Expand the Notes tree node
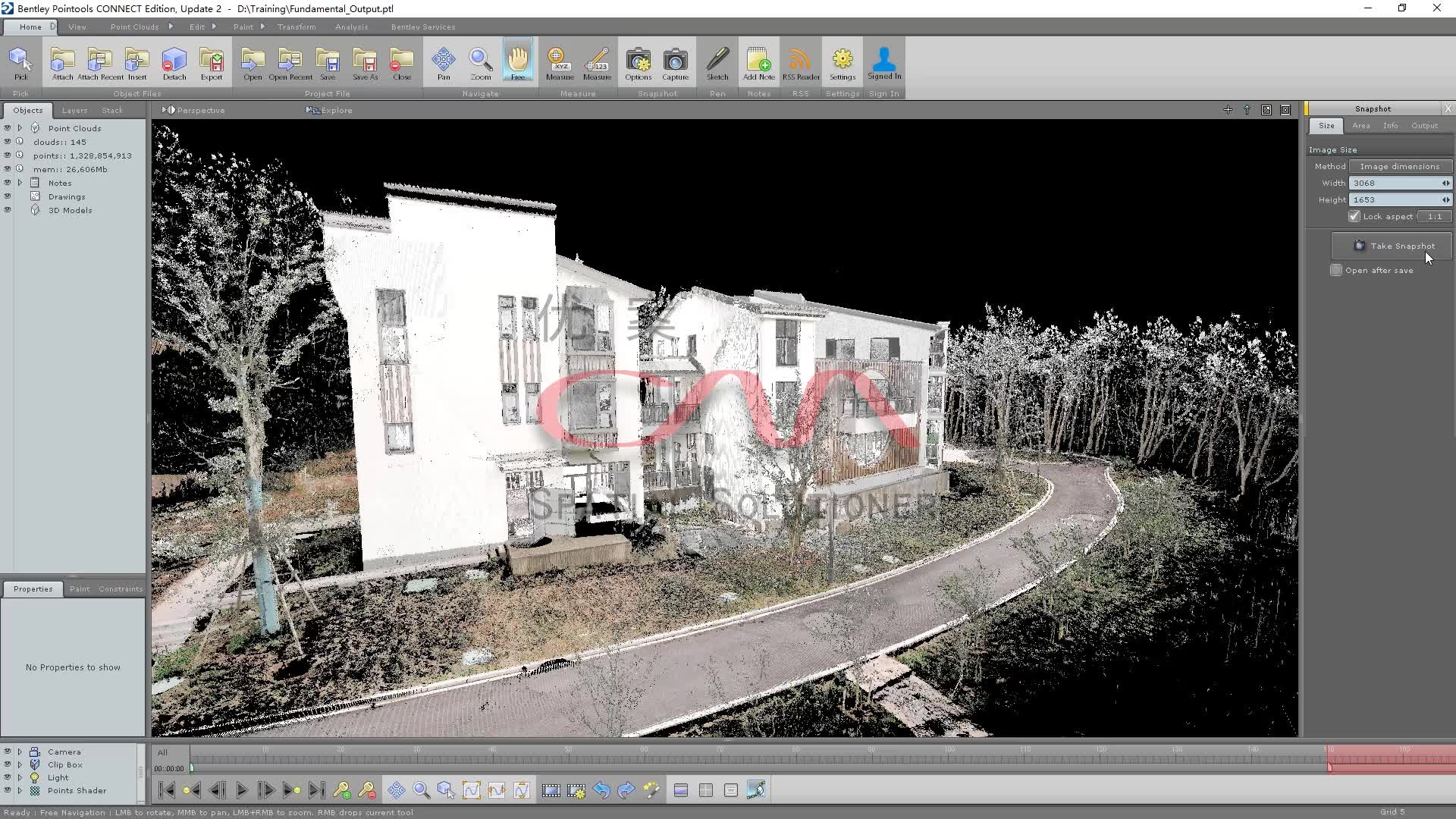This screenshot has height=819, width=1456. pos(20,183)
